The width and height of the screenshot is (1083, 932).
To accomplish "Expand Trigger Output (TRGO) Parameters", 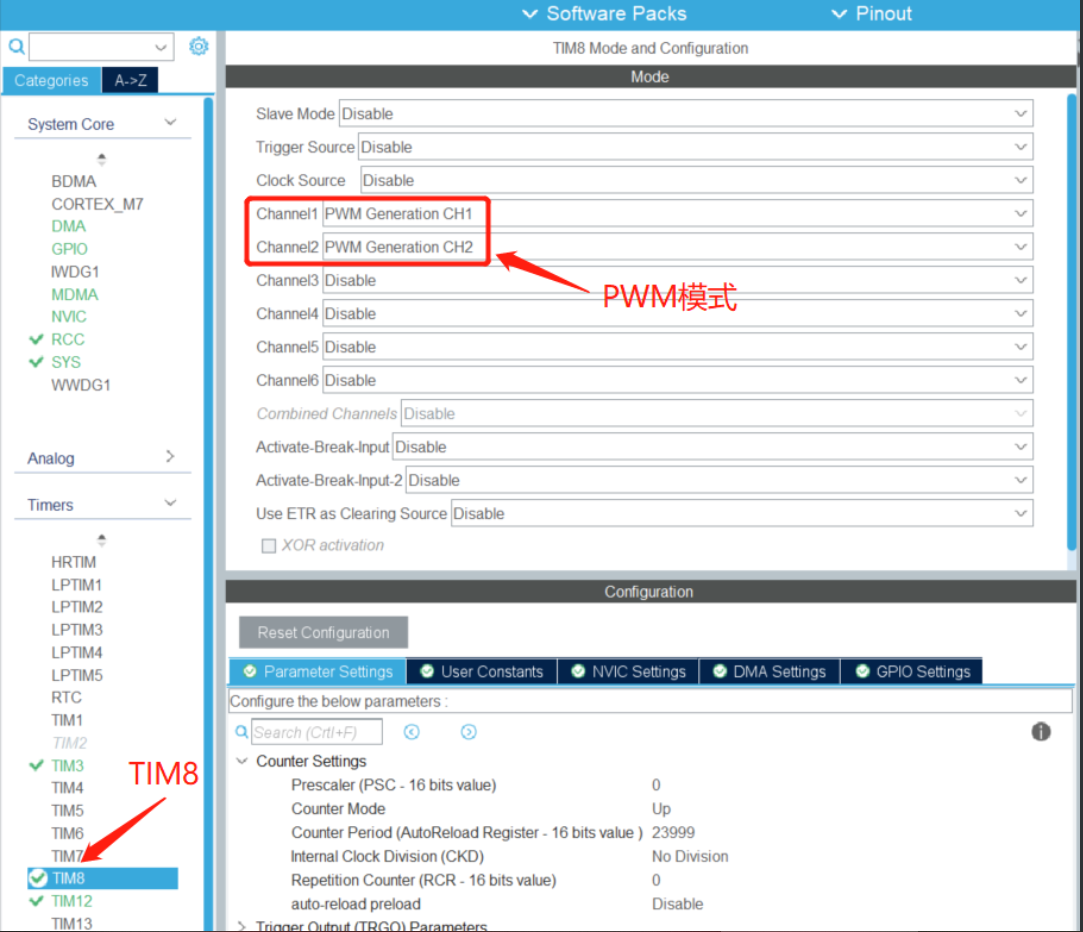I will click(240, 926).
